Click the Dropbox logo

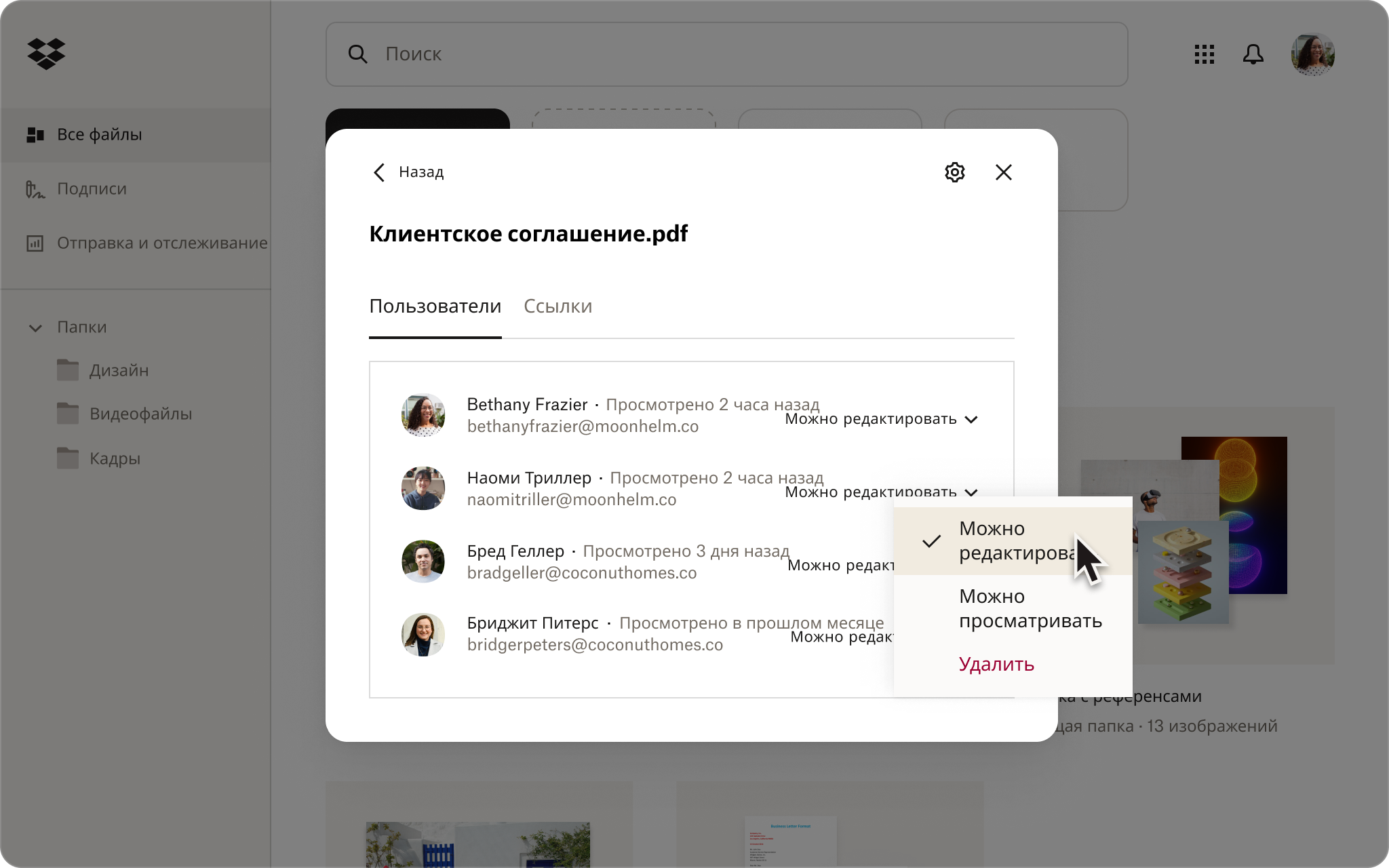coord(45,54)
